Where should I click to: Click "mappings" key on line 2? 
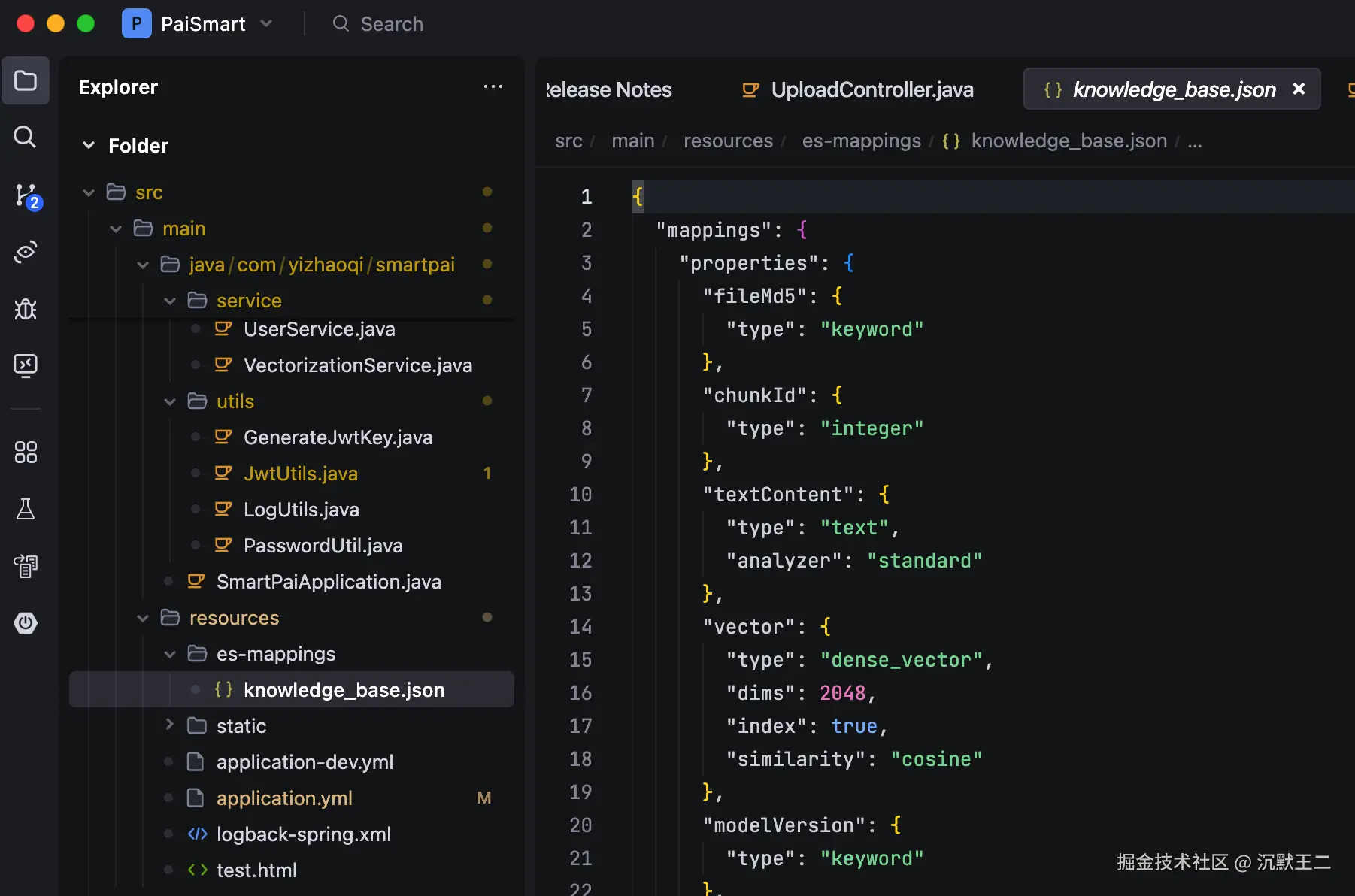click(x=714, y=230)
